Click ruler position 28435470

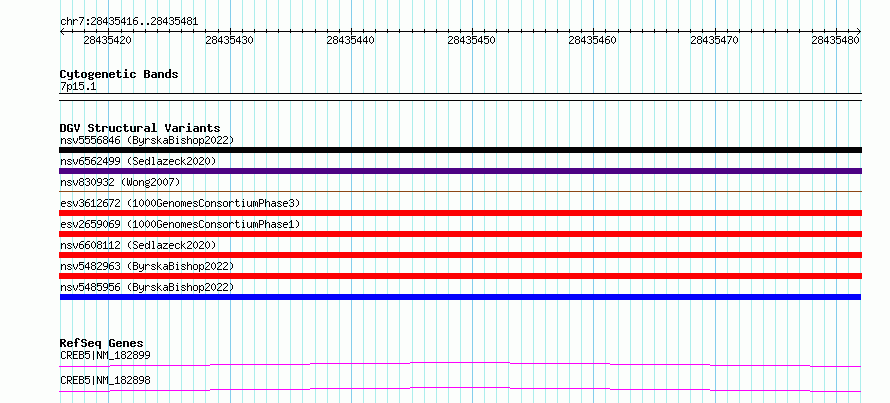715,40
